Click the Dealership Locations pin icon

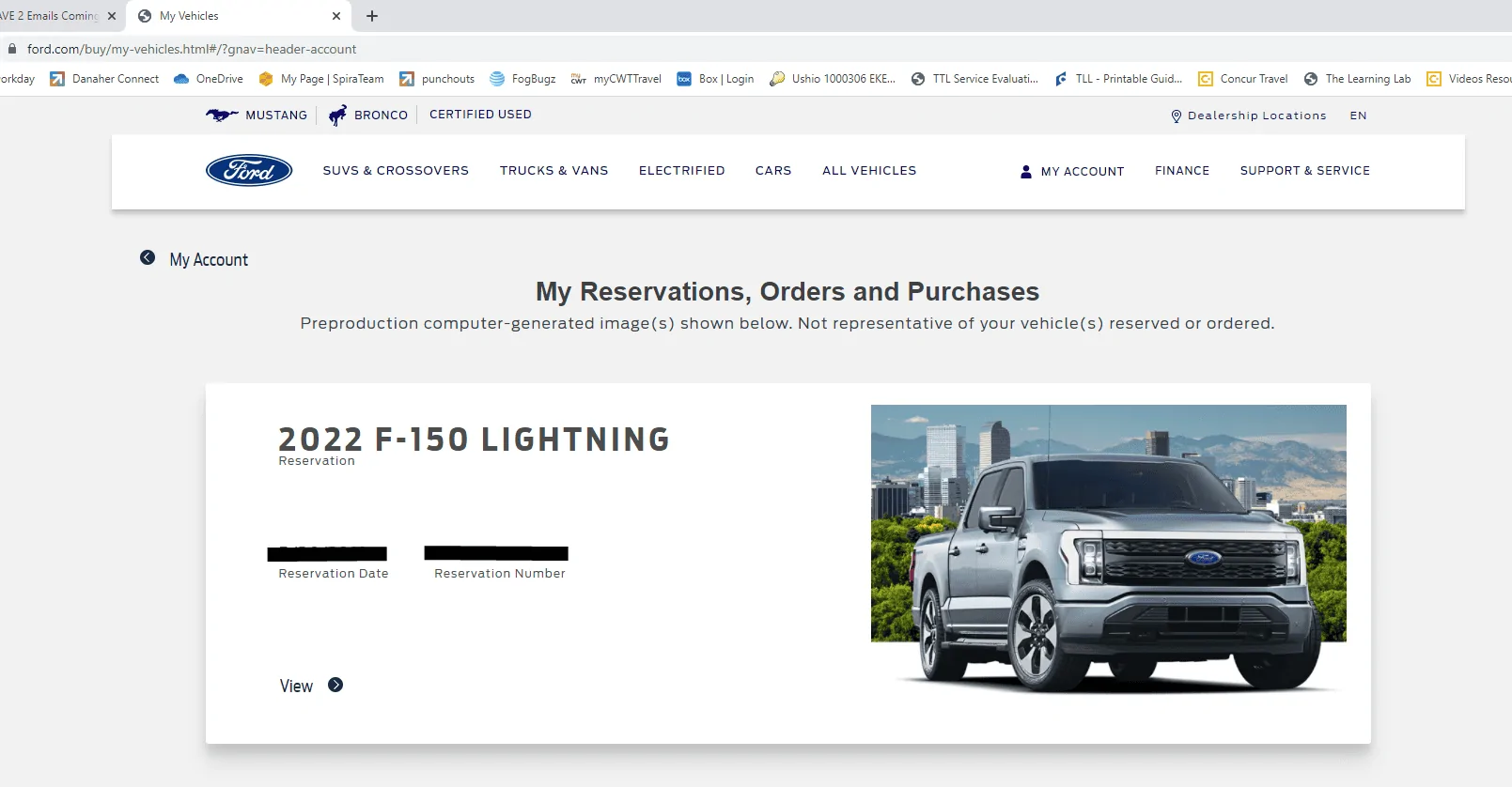click(1176, 116)
